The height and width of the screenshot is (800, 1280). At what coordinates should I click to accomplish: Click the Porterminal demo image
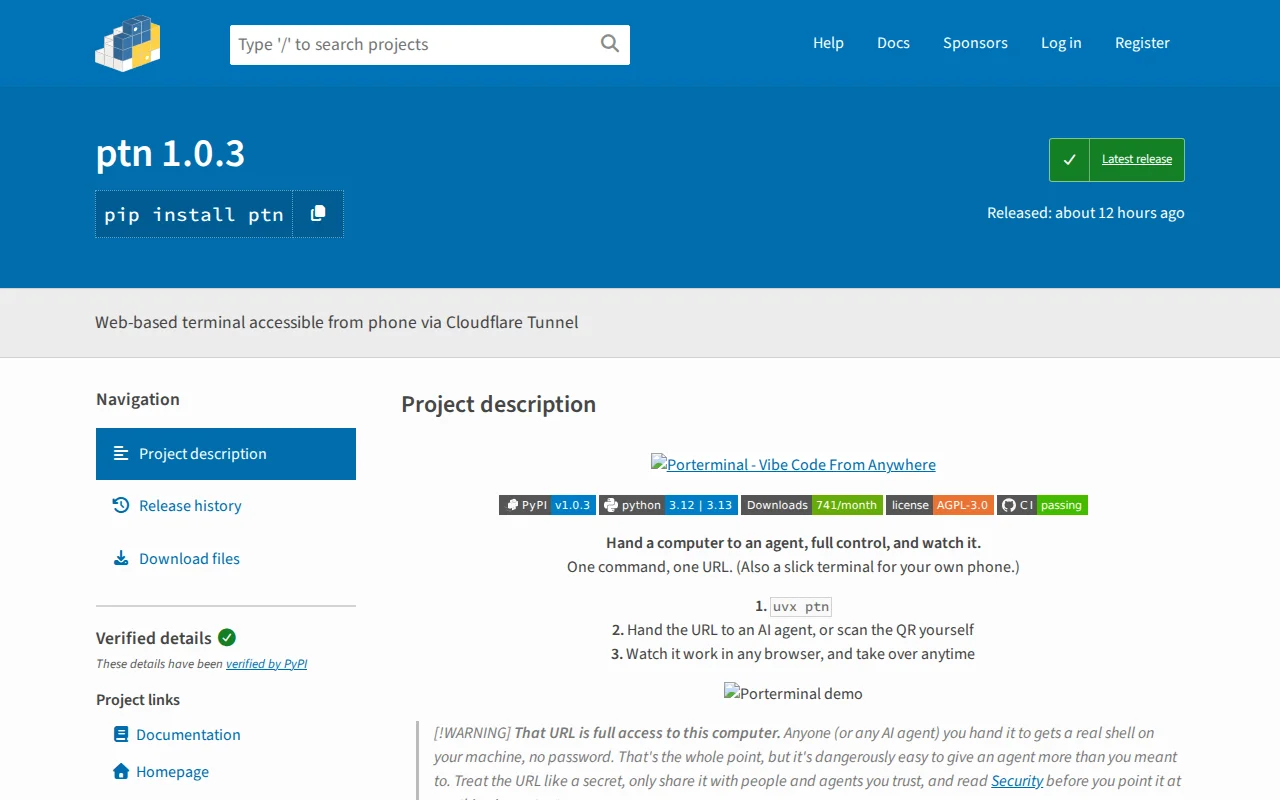pyautogui.click(x=793, y=693)
